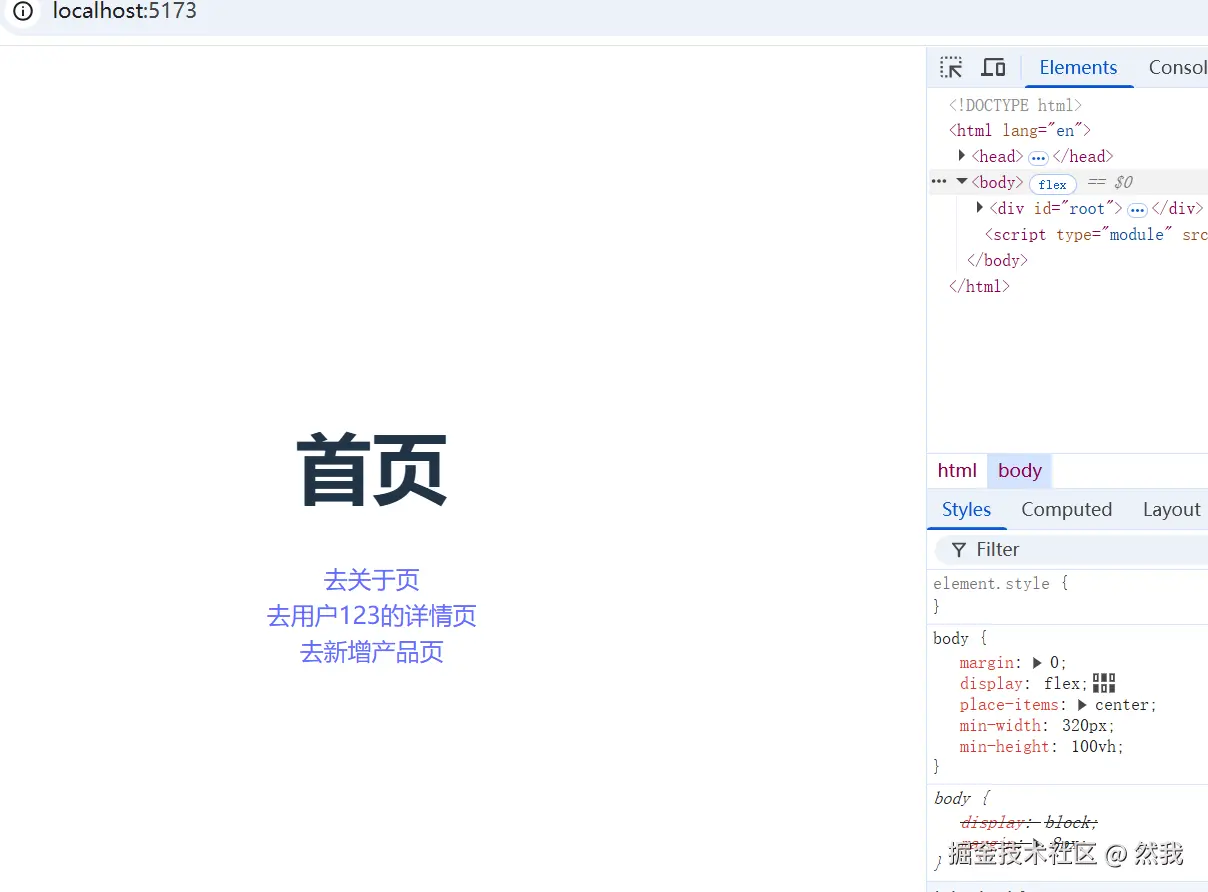Open the Styles tab
1208x892 pixels.
966,509
